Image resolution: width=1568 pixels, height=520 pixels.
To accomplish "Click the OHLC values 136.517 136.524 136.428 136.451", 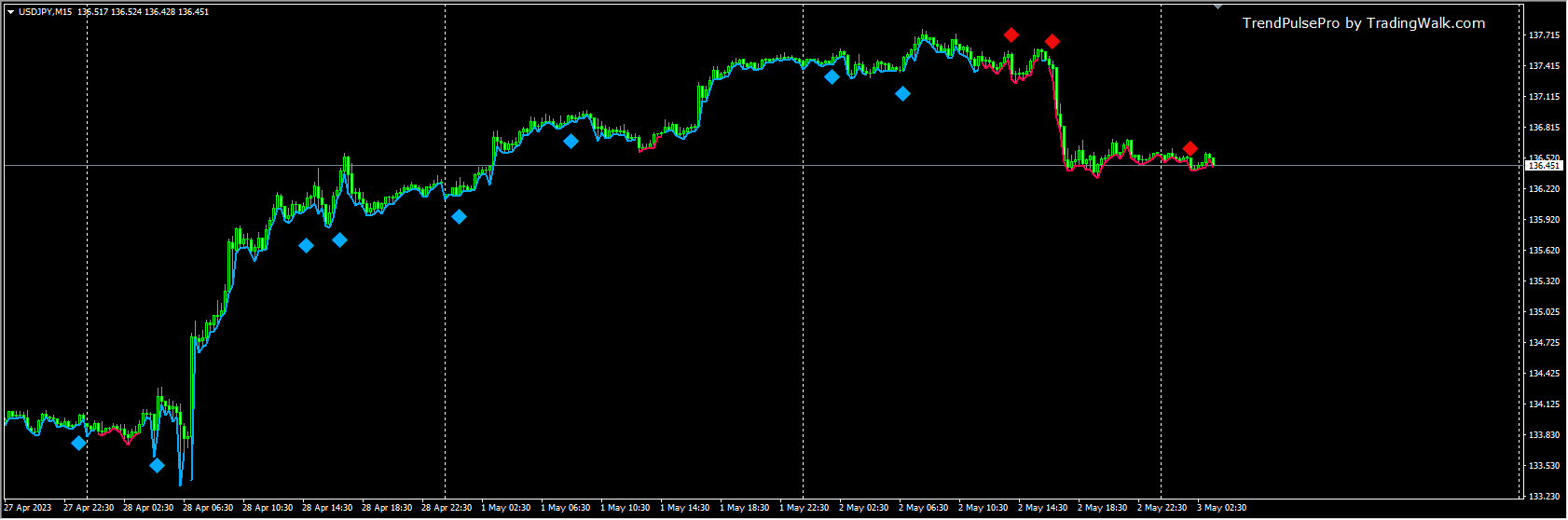I will click(144, 12).
